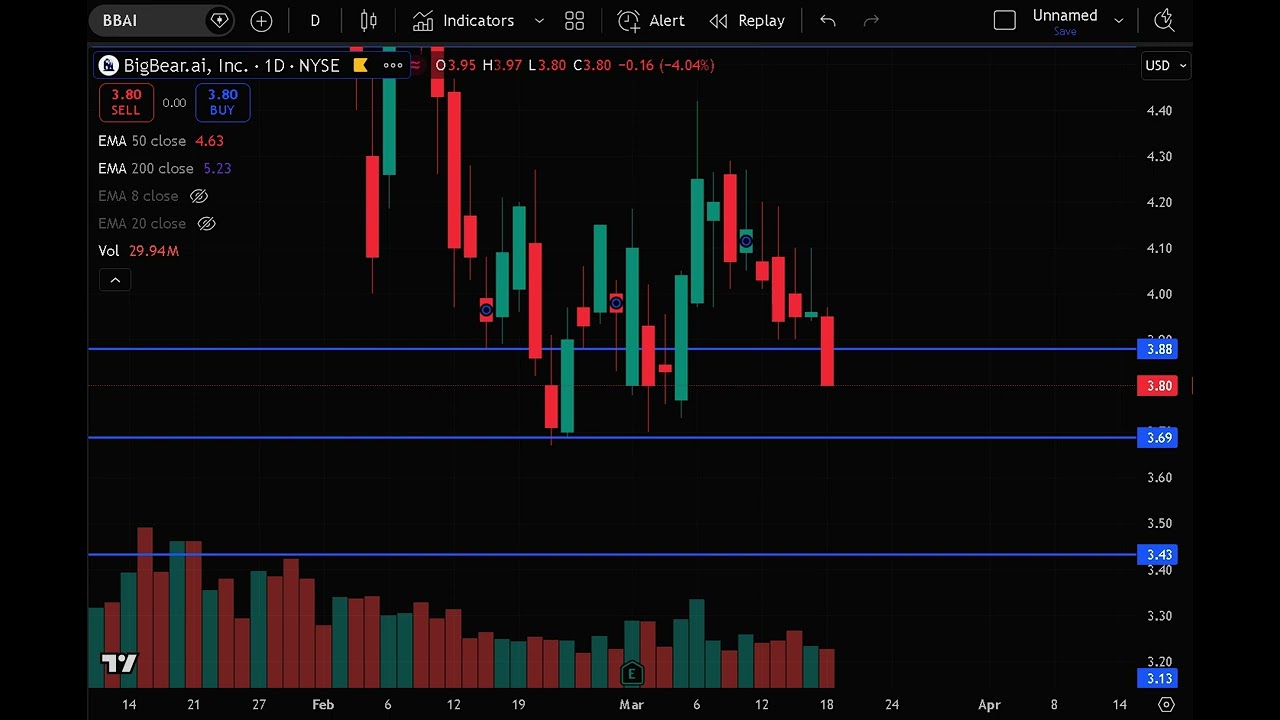Click the blue 3.80 BUY button
This screenshot has width=1280, height=720.
[222, 102]
